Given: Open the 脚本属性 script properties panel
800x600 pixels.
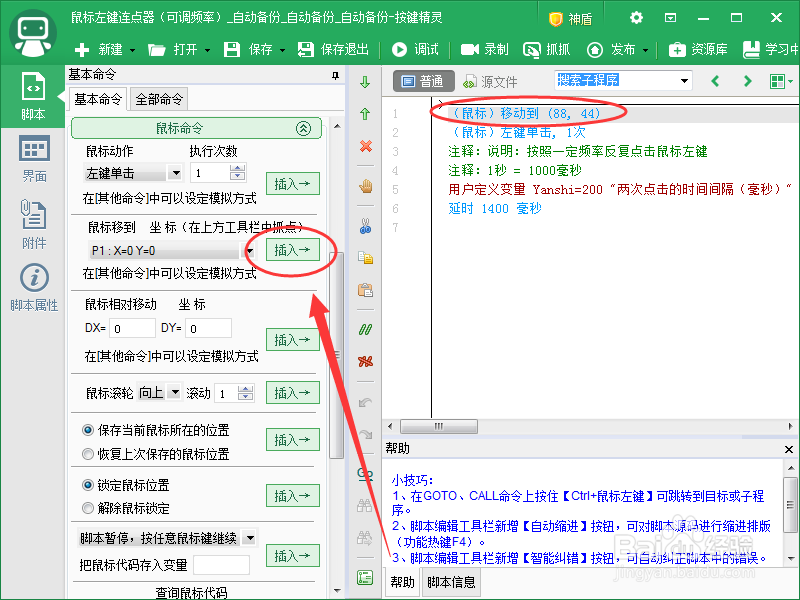Looking at the screenshot, I should pyautogui.click(x=34, y=288).
